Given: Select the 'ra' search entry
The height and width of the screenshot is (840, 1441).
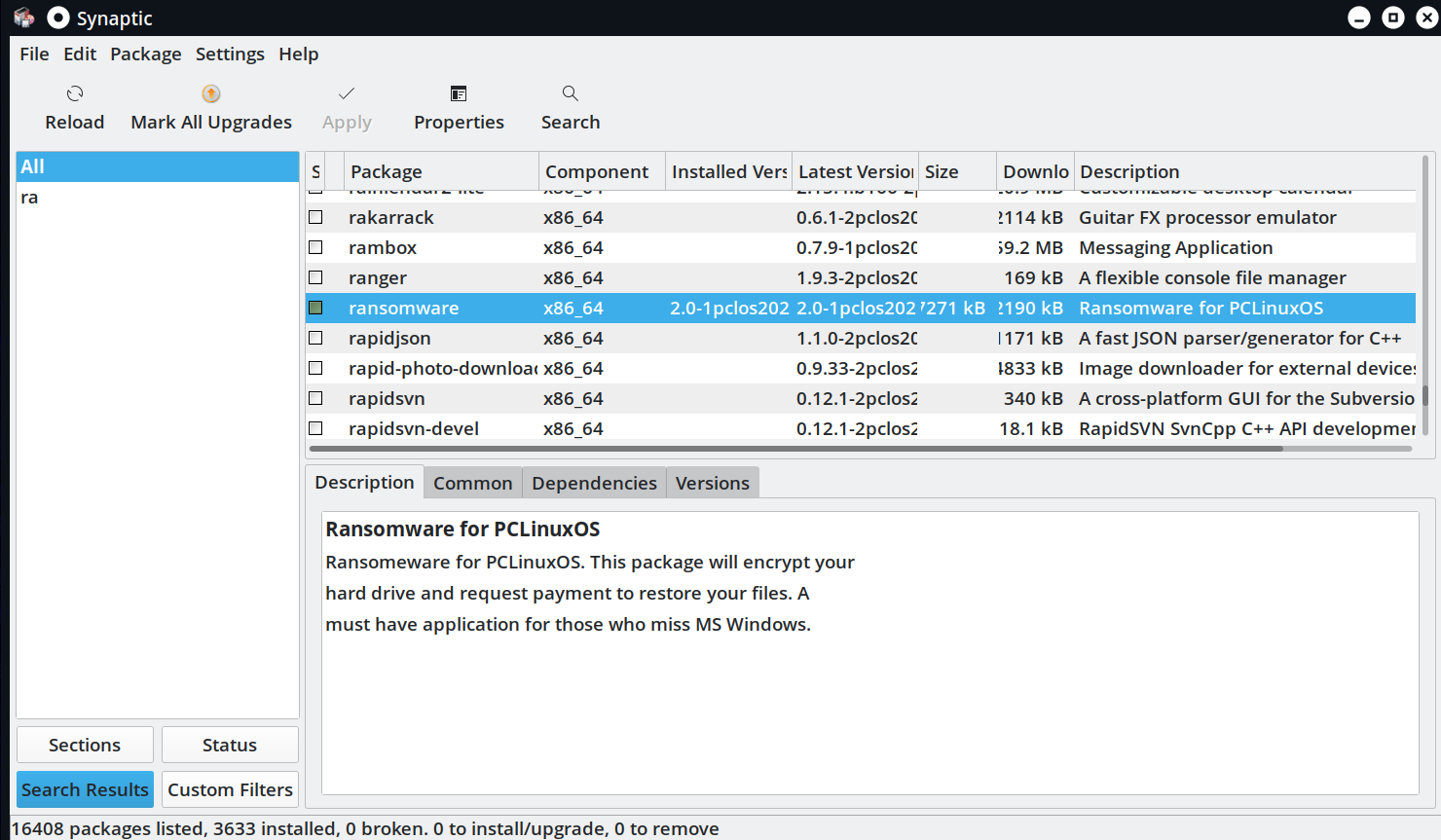Looking at the screenshot, I should pos(158,198).
